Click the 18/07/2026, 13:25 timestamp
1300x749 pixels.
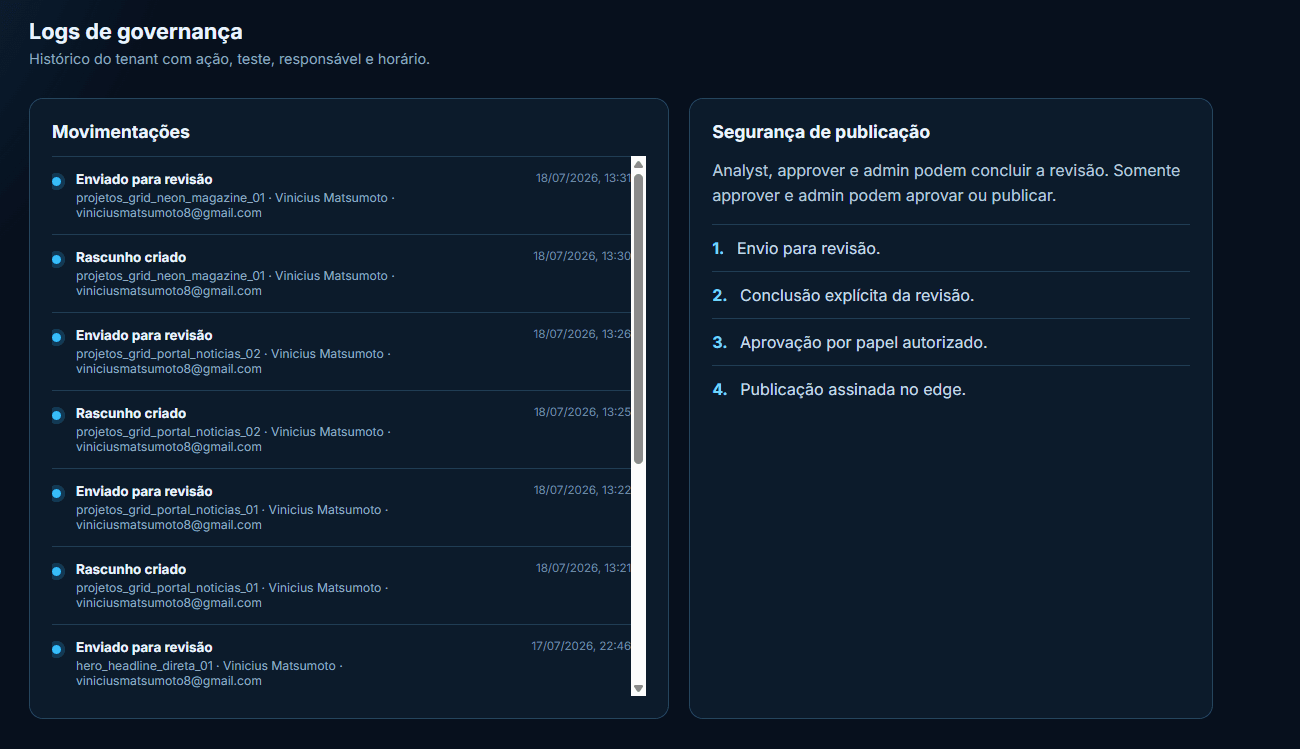[x=582, y=412]
